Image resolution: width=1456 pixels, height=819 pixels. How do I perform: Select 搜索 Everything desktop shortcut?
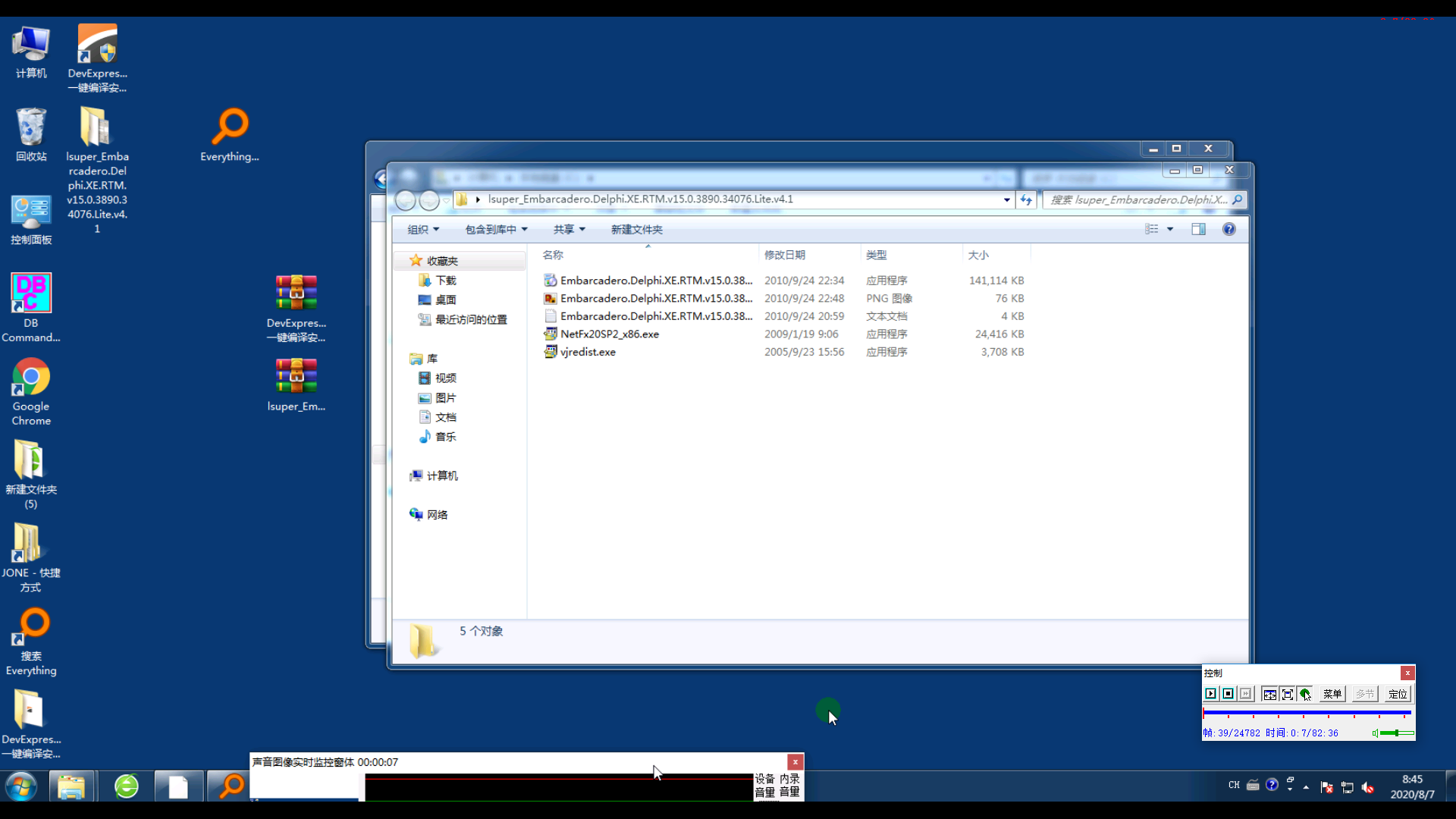pos(31,642)
